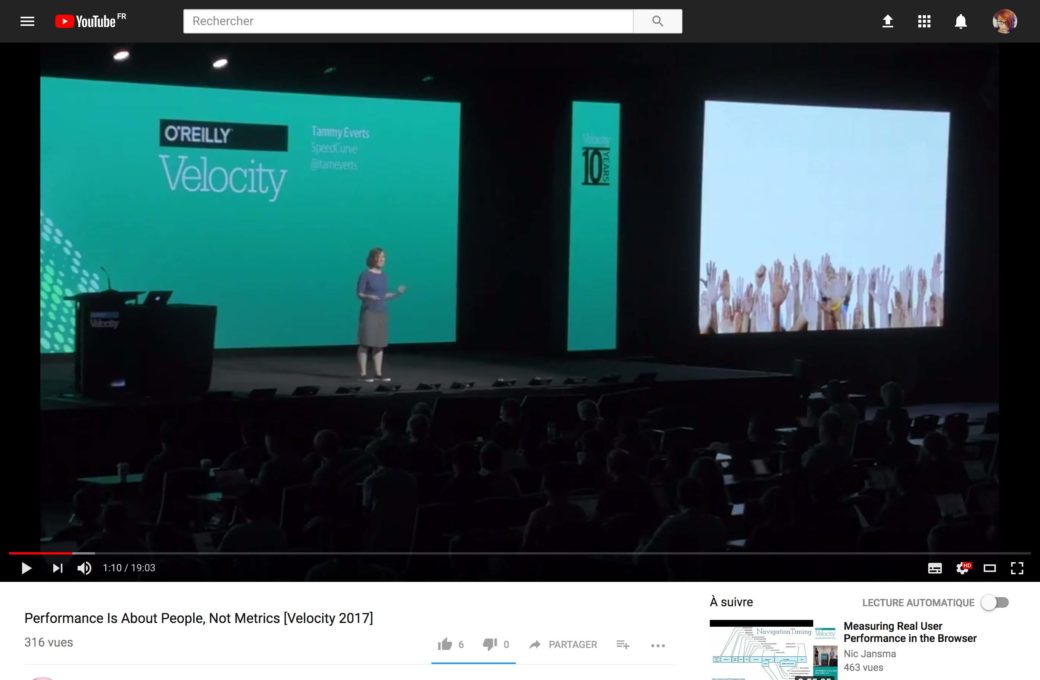Click in the Rechercher search field
The image size is (1040, 680).
[408, 21]
